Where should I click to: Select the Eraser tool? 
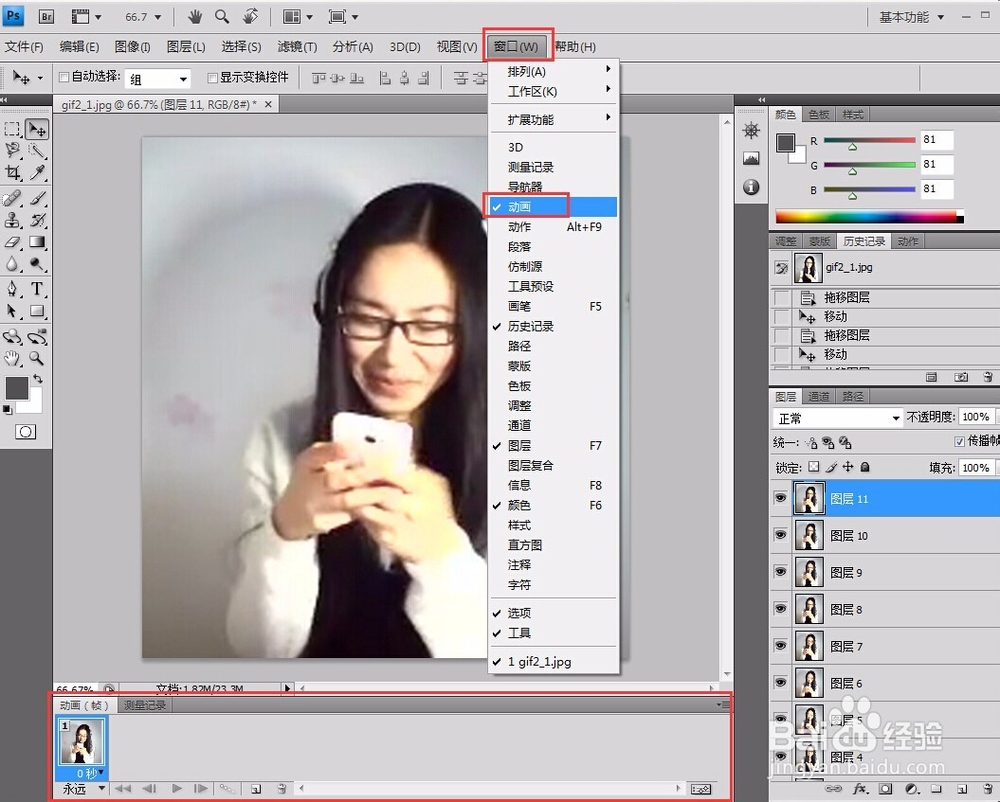tap(13, 242)
